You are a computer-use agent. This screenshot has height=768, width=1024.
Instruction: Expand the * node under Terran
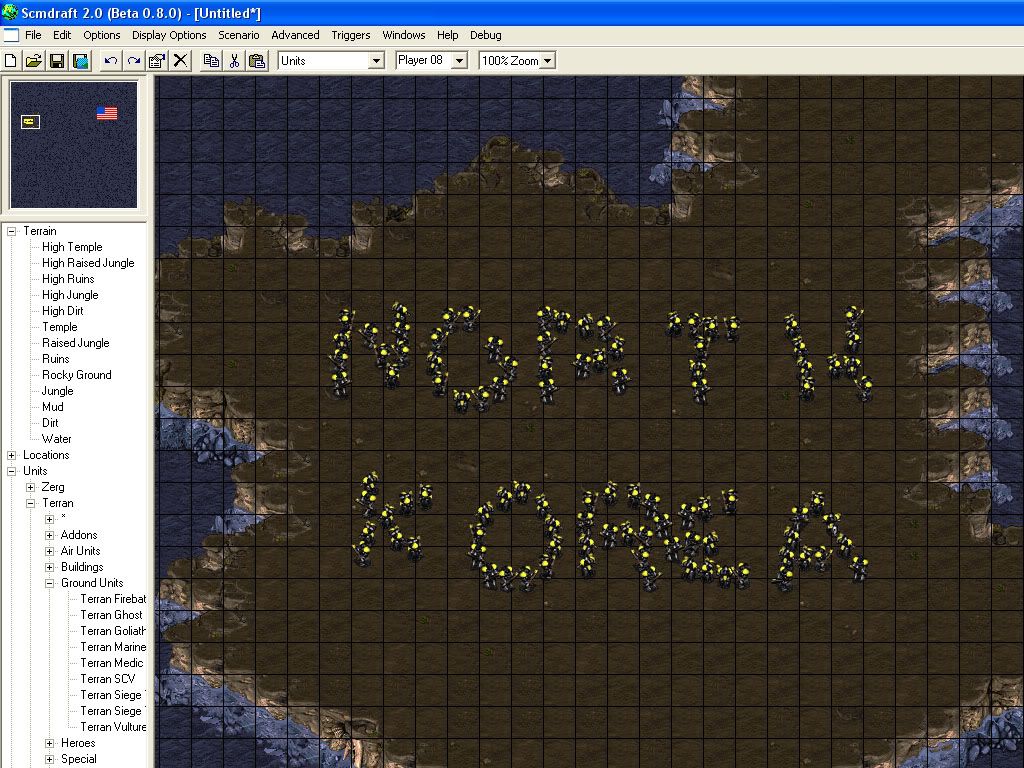(x=49, y=519)
